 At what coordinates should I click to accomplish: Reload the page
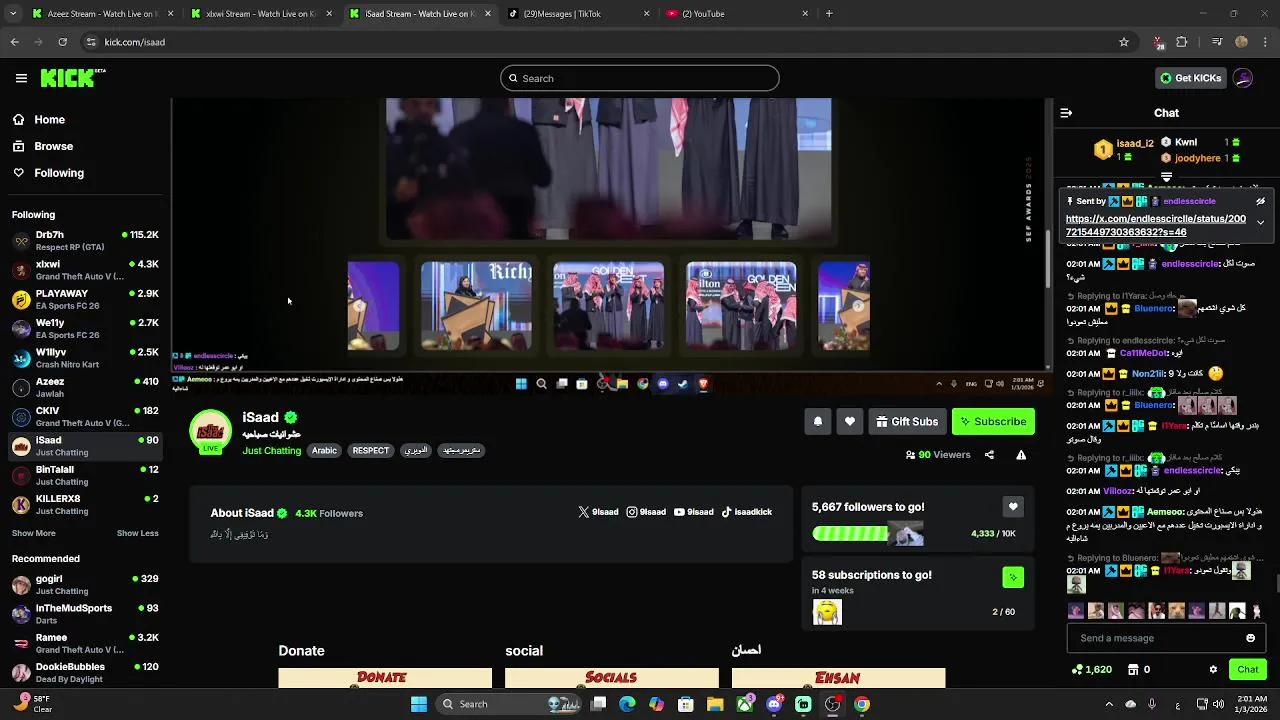(63, 42)
